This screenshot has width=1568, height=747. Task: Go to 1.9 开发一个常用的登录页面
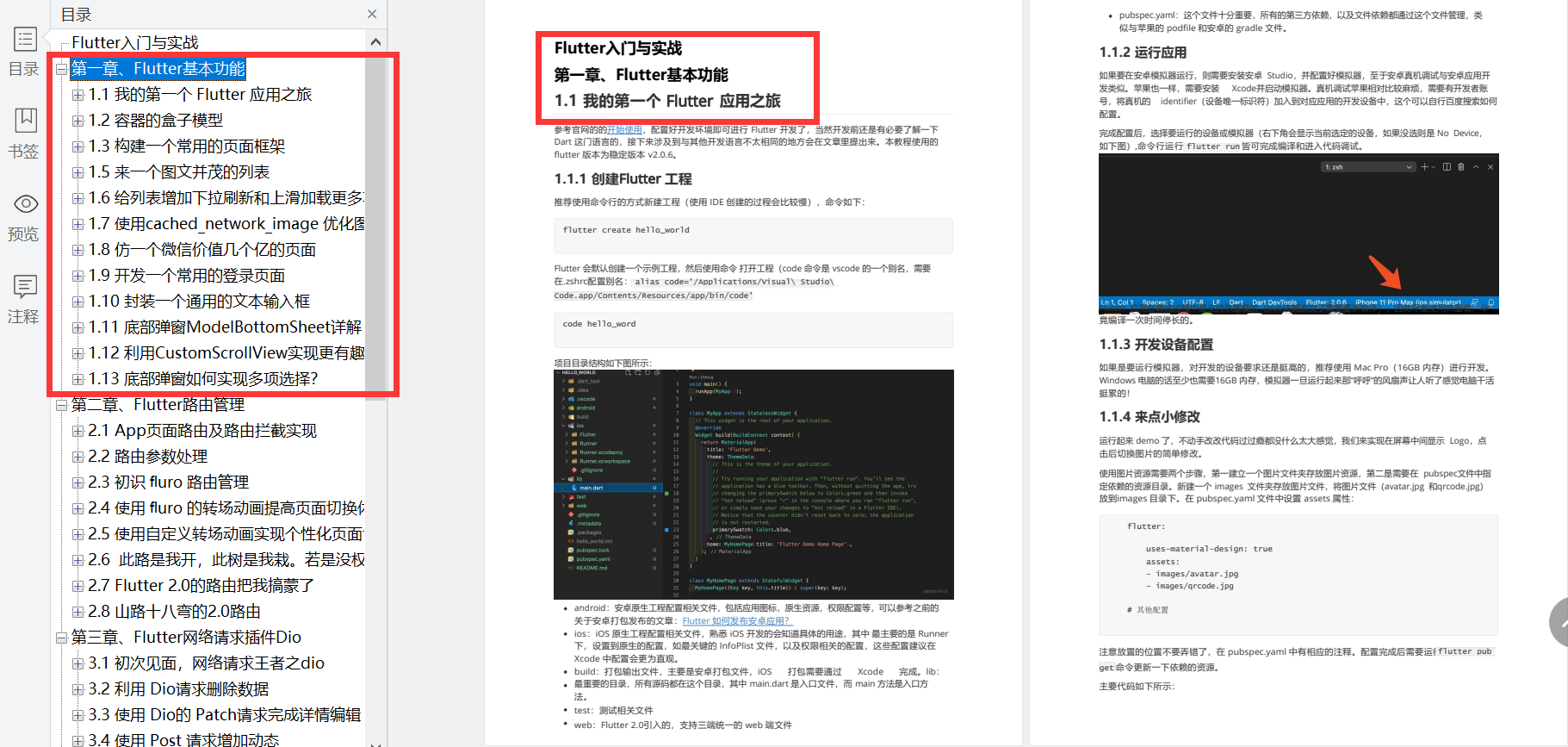[186, 276]
